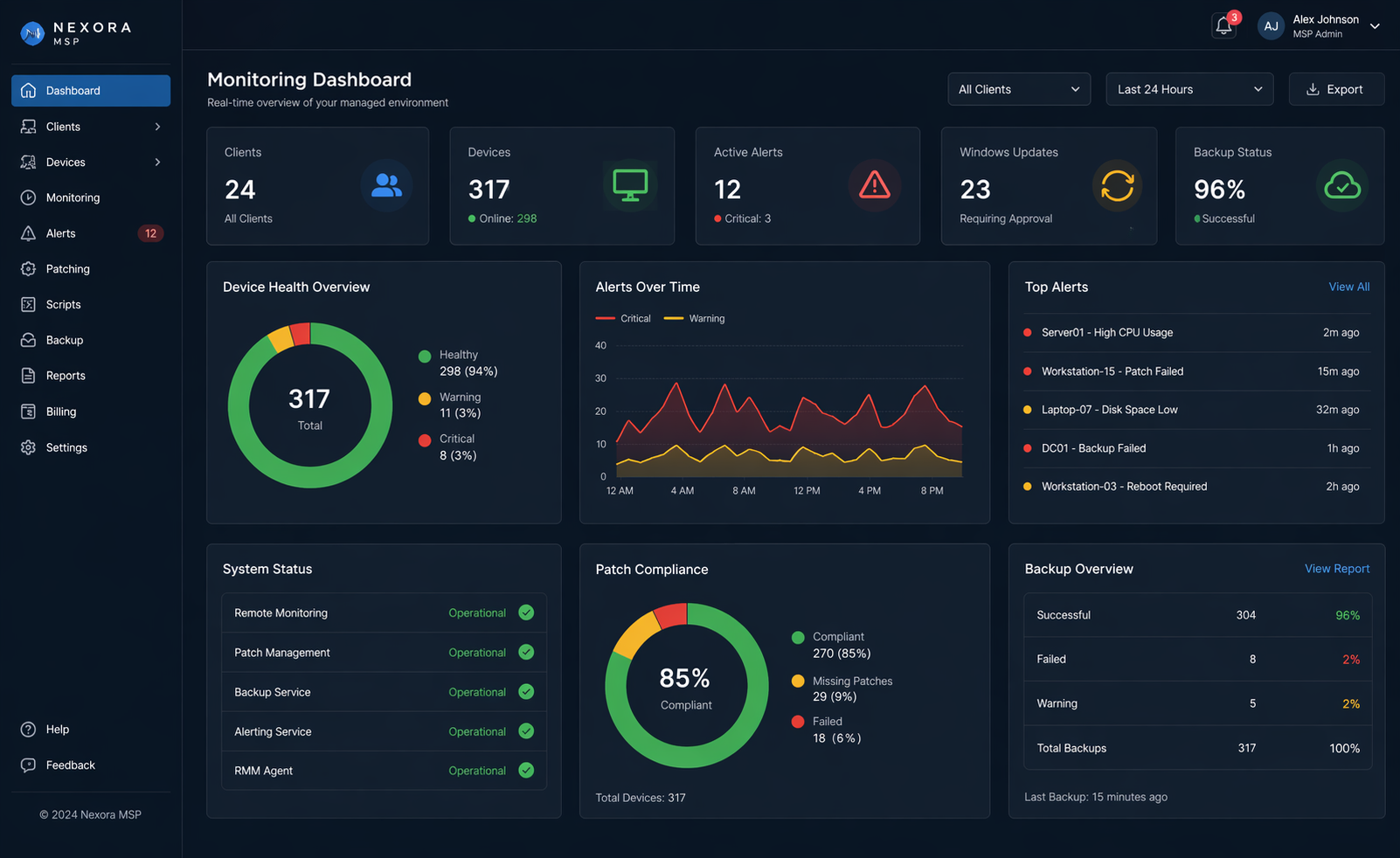Expand the Devices submenu chevron
The width and height of the screenshot is (1400, 858).
point(157,163)
